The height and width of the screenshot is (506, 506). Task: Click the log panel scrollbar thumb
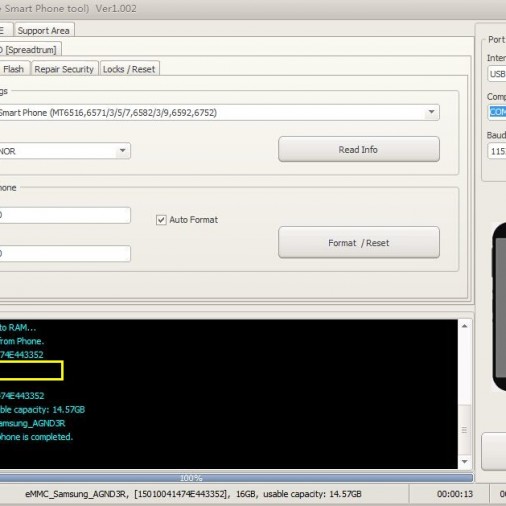click(x=465, y=430)
